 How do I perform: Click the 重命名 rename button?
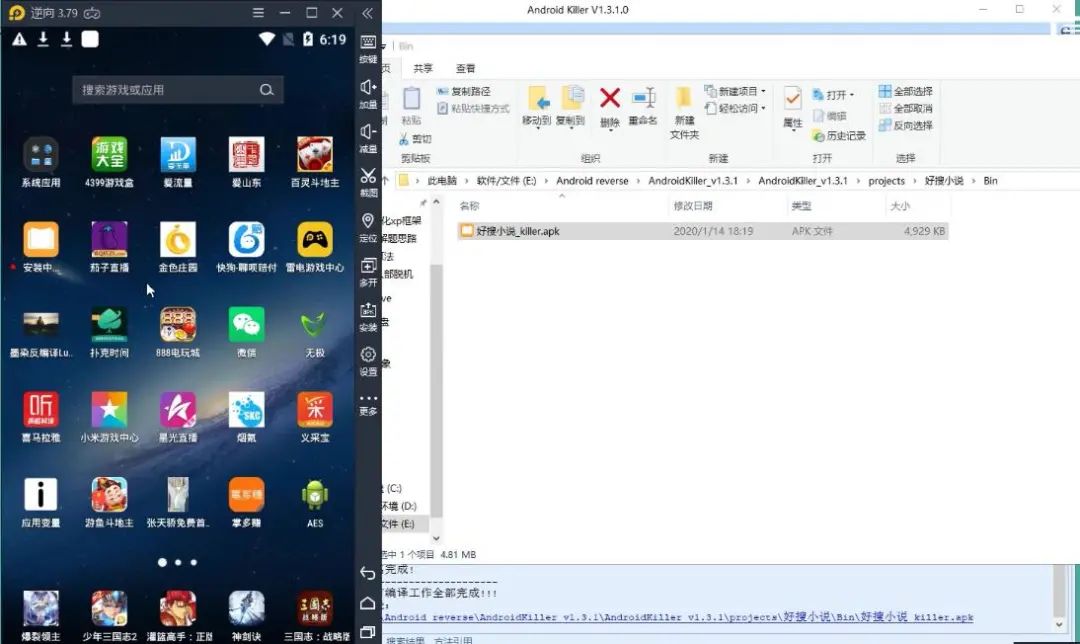point(643,105)
